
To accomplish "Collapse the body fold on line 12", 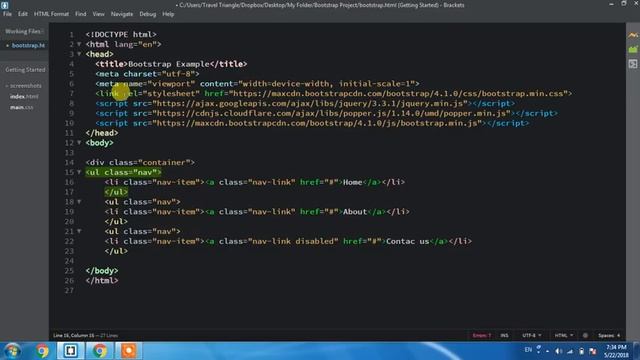I will click(x=79, y=142).
